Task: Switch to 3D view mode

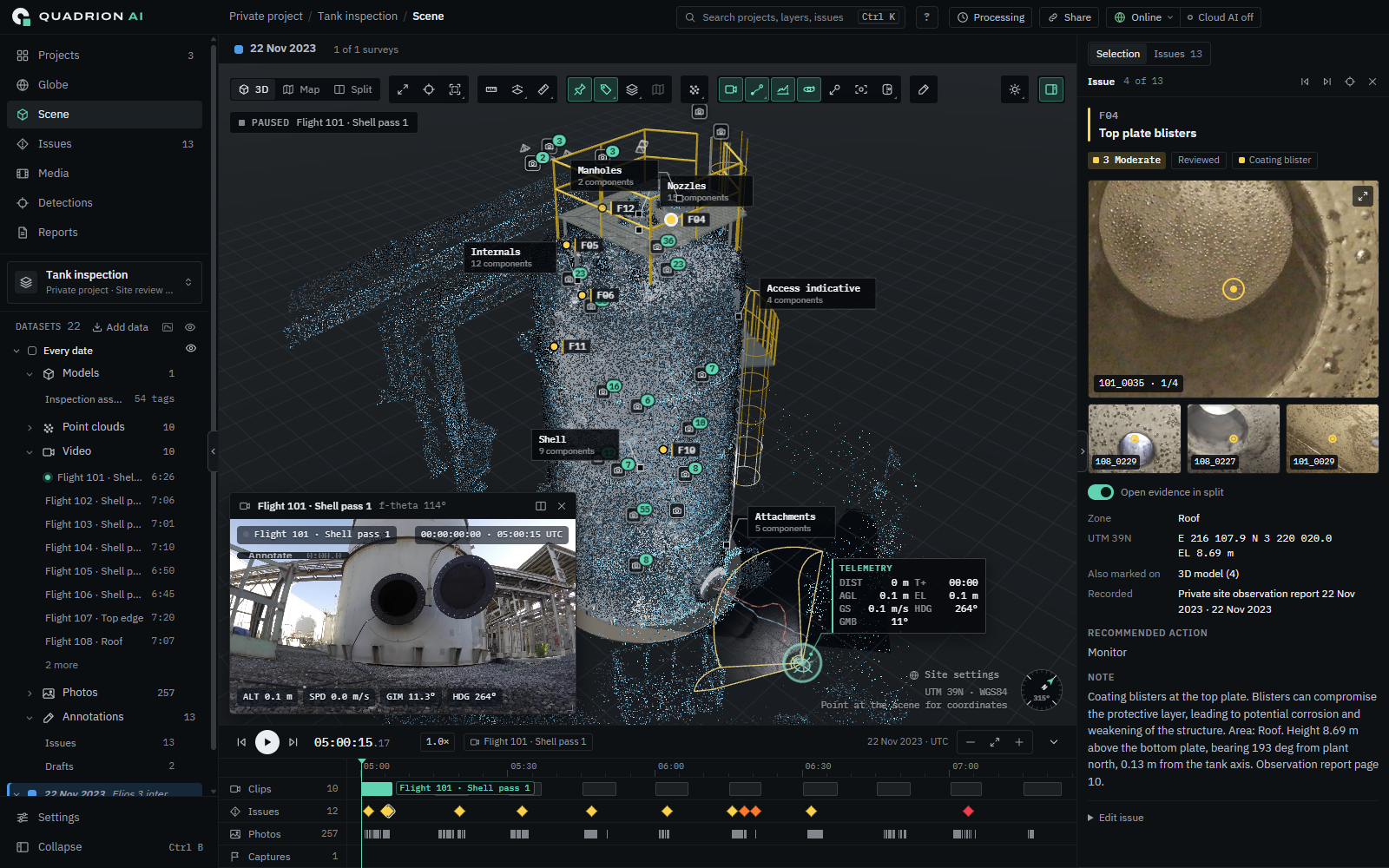Action: pyautogui.click(x=253, y=89)
